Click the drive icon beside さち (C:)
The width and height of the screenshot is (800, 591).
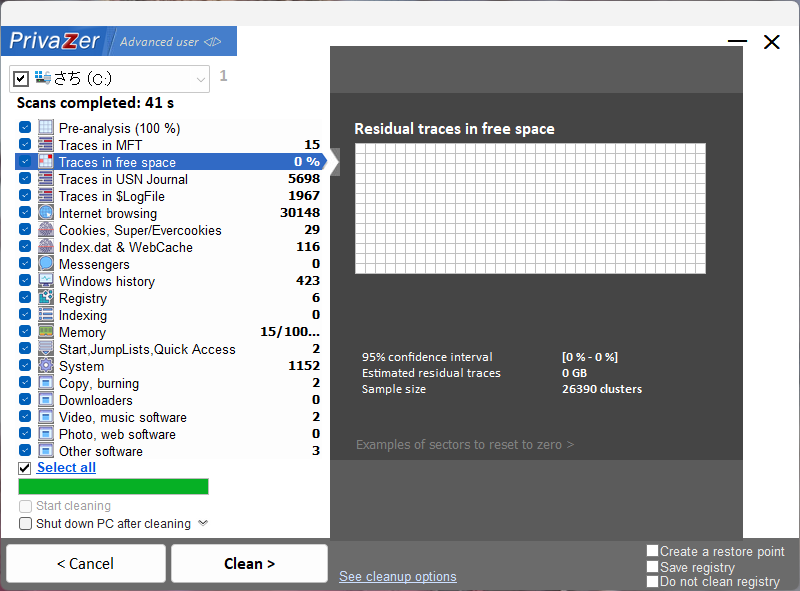pyautogui.click(x=43, y=78)
